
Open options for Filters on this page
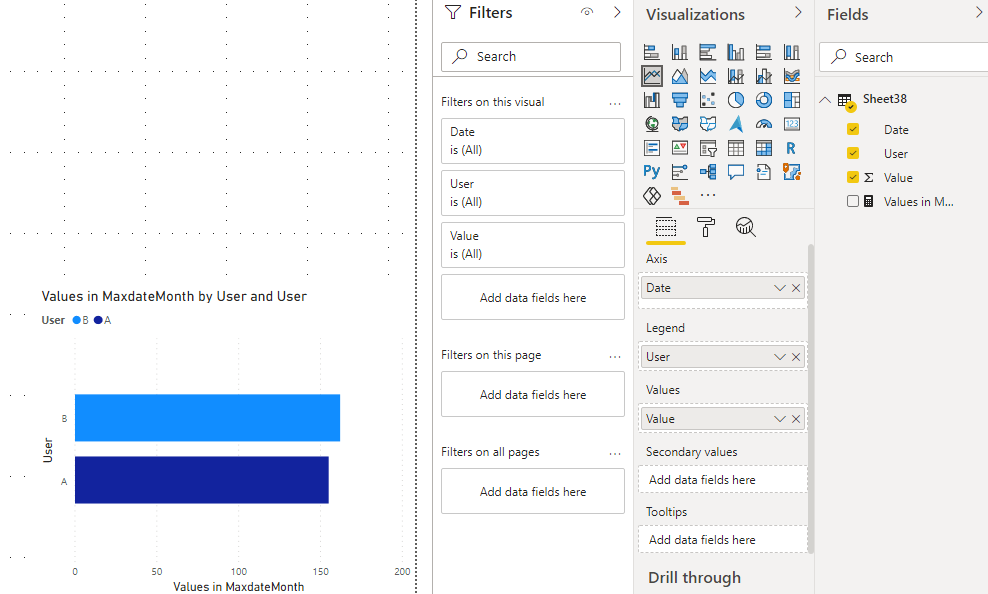[x=615, y=356]
